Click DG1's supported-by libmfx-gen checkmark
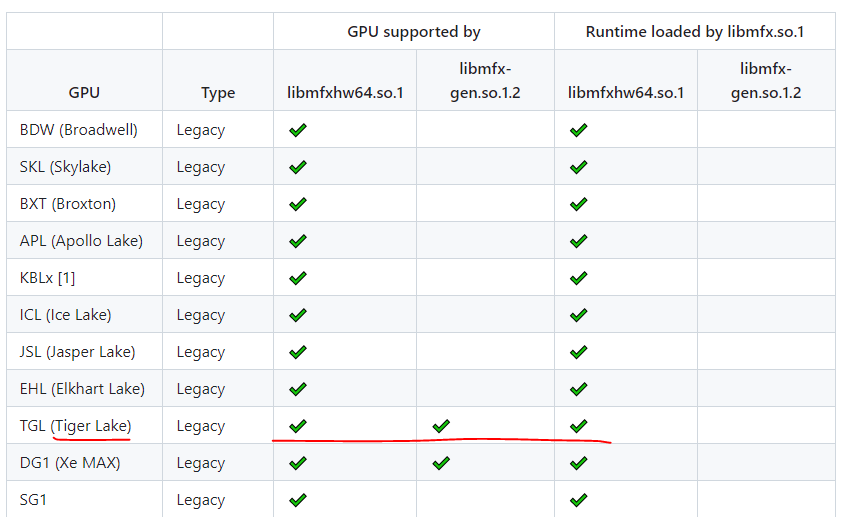The width and height of the screenshot is (867, 517). 441,463
